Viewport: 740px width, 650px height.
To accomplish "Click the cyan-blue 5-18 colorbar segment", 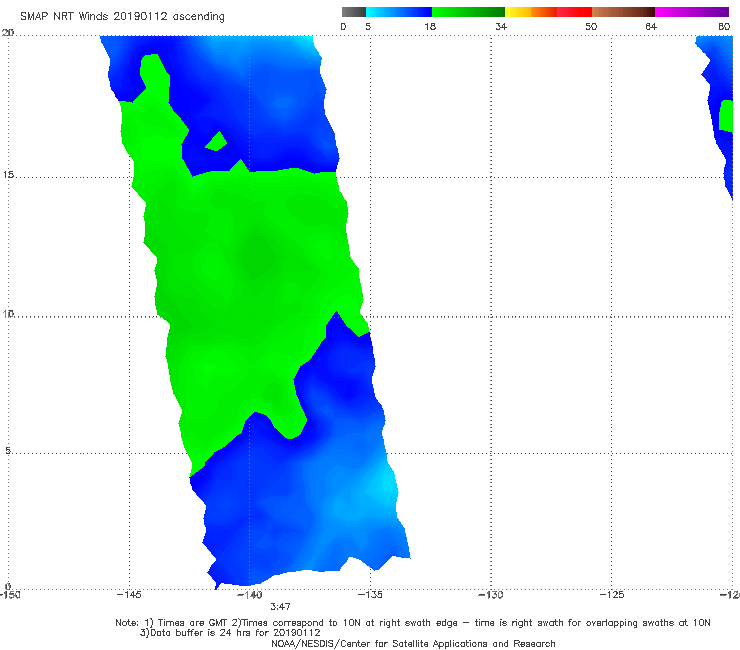I will (399, 12).
